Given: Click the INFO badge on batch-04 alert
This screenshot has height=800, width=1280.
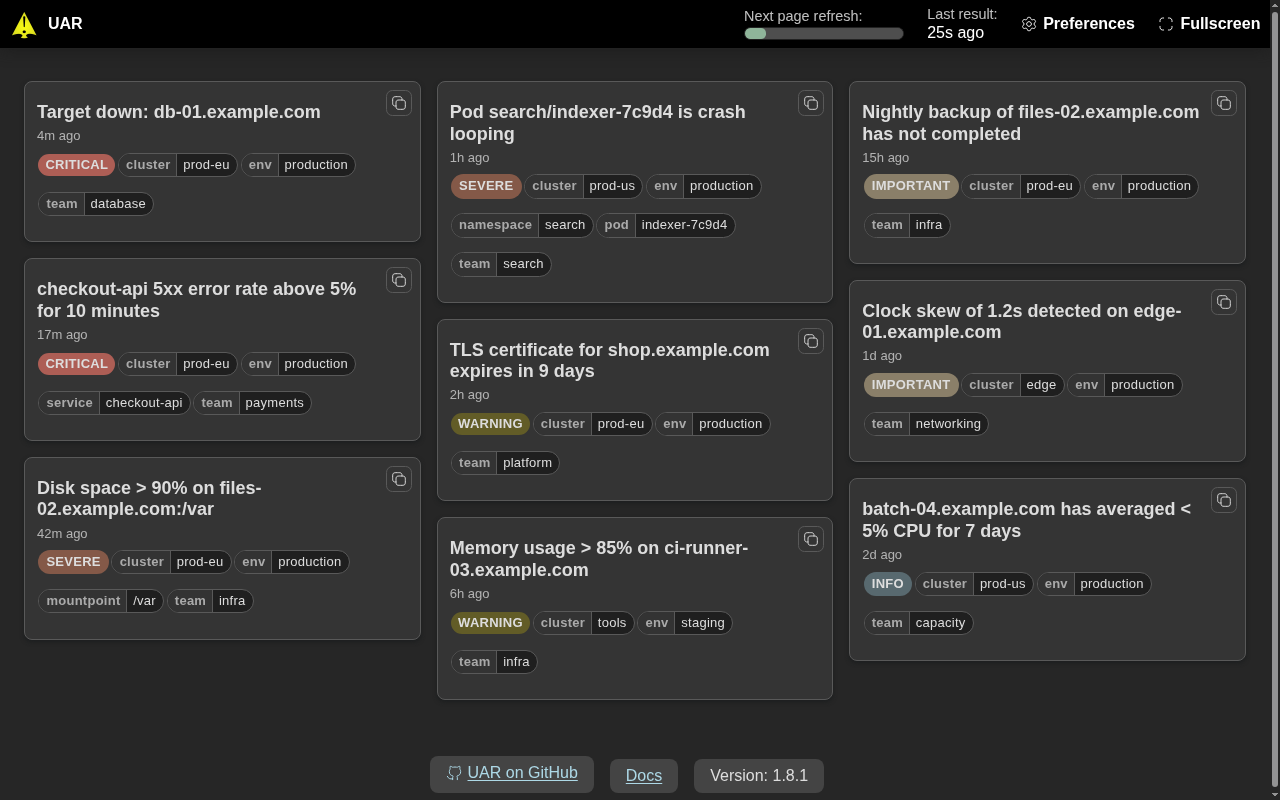Looking at the screenshot, I should pyautogui.click(x=888, y=584).
